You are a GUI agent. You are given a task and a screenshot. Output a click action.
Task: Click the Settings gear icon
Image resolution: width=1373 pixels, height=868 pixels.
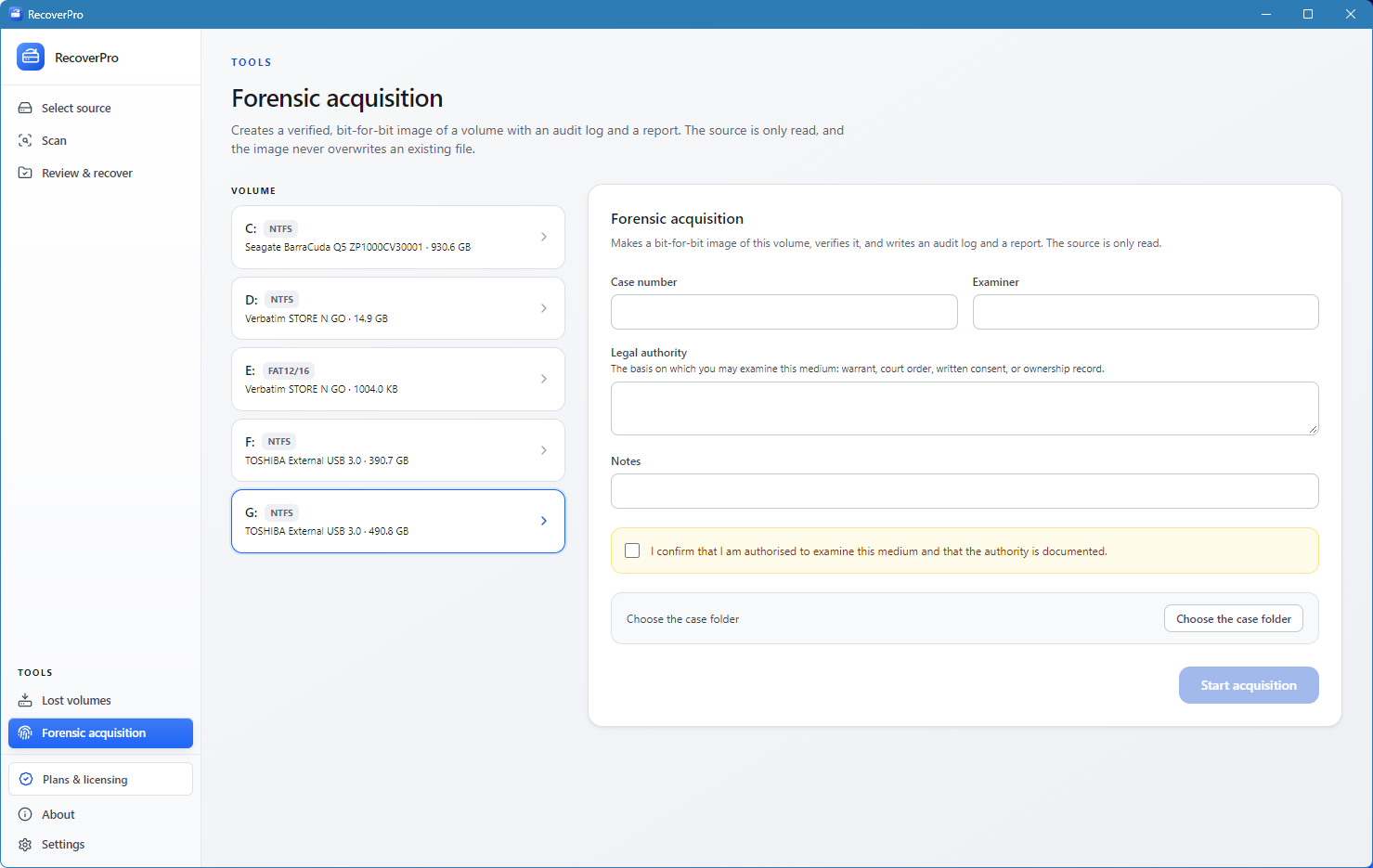tap(25, 844)
